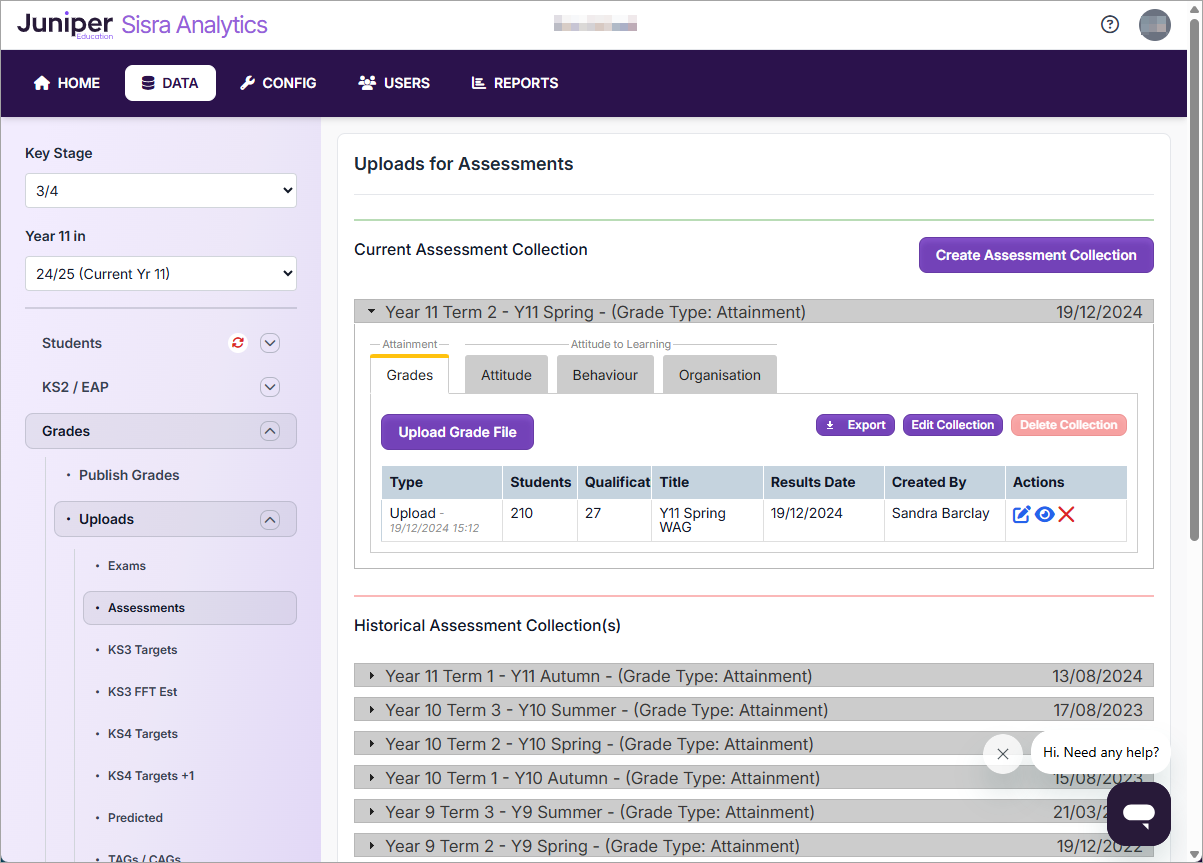Open the Key Stage dropdown
Screen dimensions: 1203x863
pos(161,191)
